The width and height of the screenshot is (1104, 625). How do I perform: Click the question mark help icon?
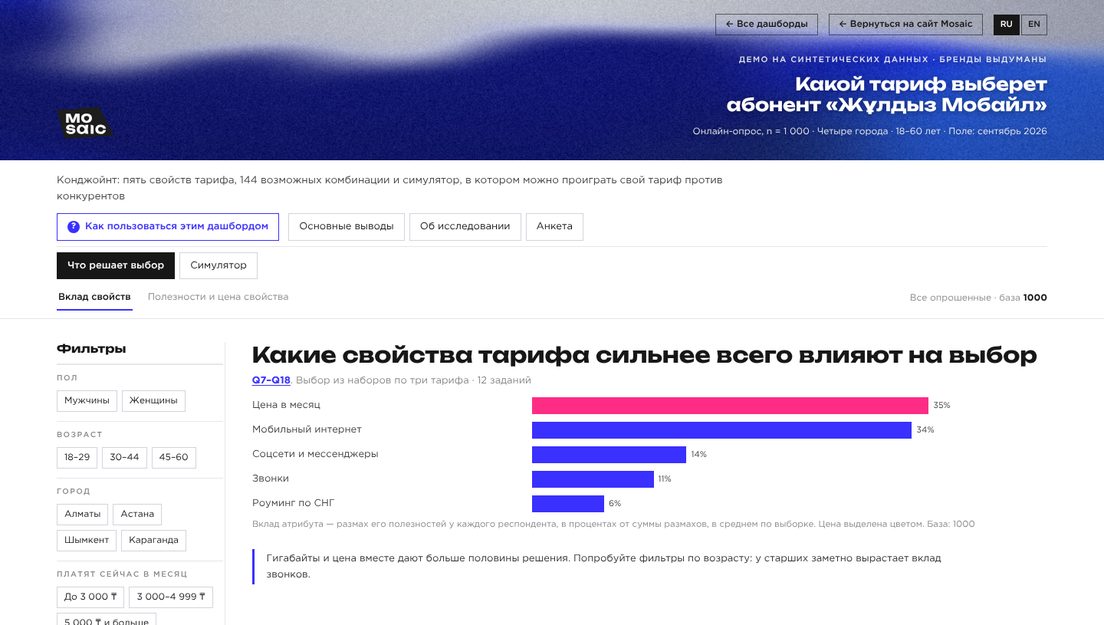[x=73, y=227]
